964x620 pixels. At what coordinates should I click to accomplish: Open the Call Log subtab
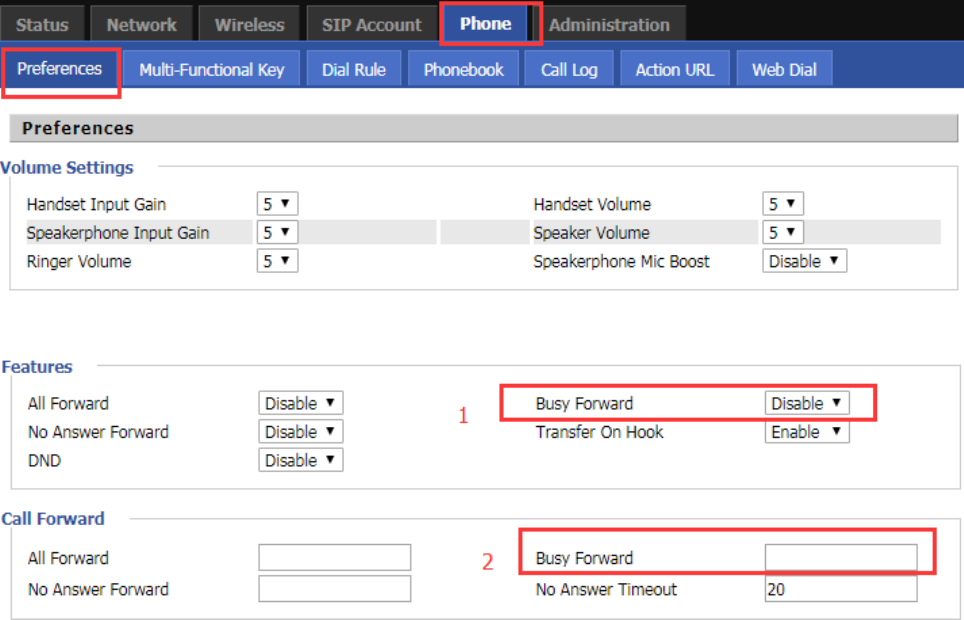[569, 70]
